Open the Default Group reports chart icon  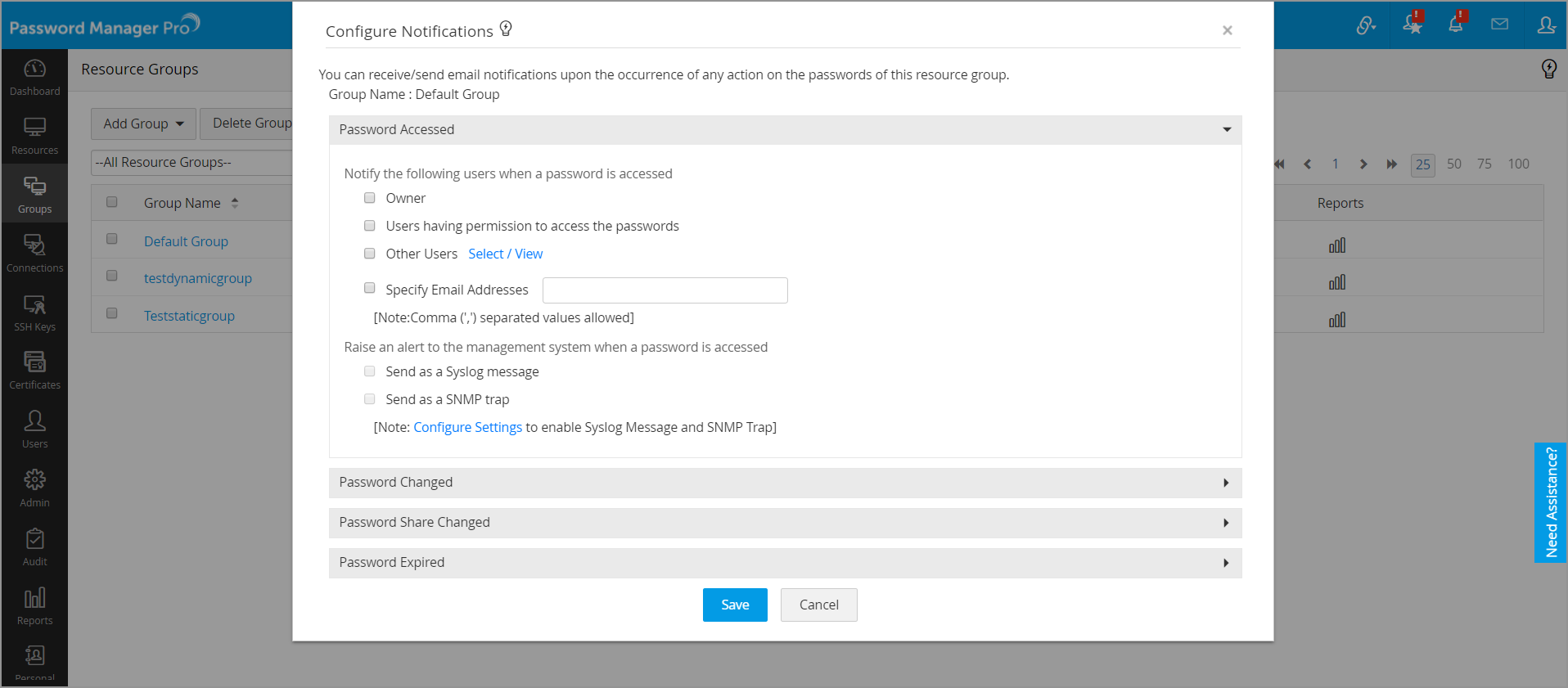(1337, 245)
